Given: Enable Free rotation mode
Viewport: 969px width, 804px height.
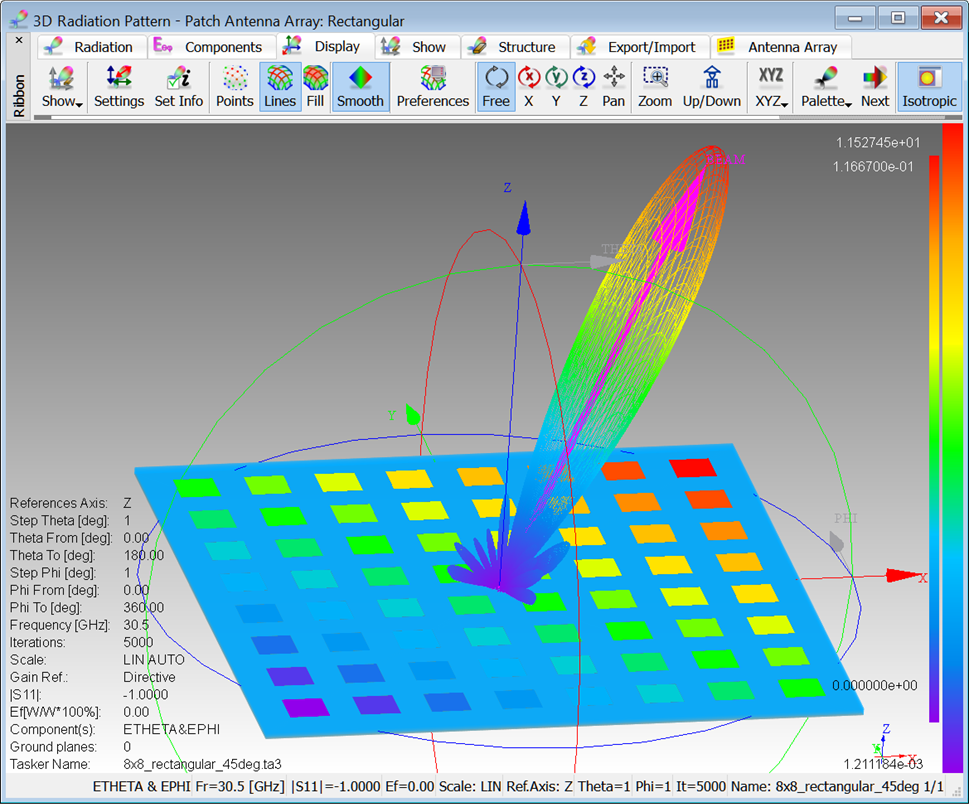Looking at the screenshot, I should (496, 87).
